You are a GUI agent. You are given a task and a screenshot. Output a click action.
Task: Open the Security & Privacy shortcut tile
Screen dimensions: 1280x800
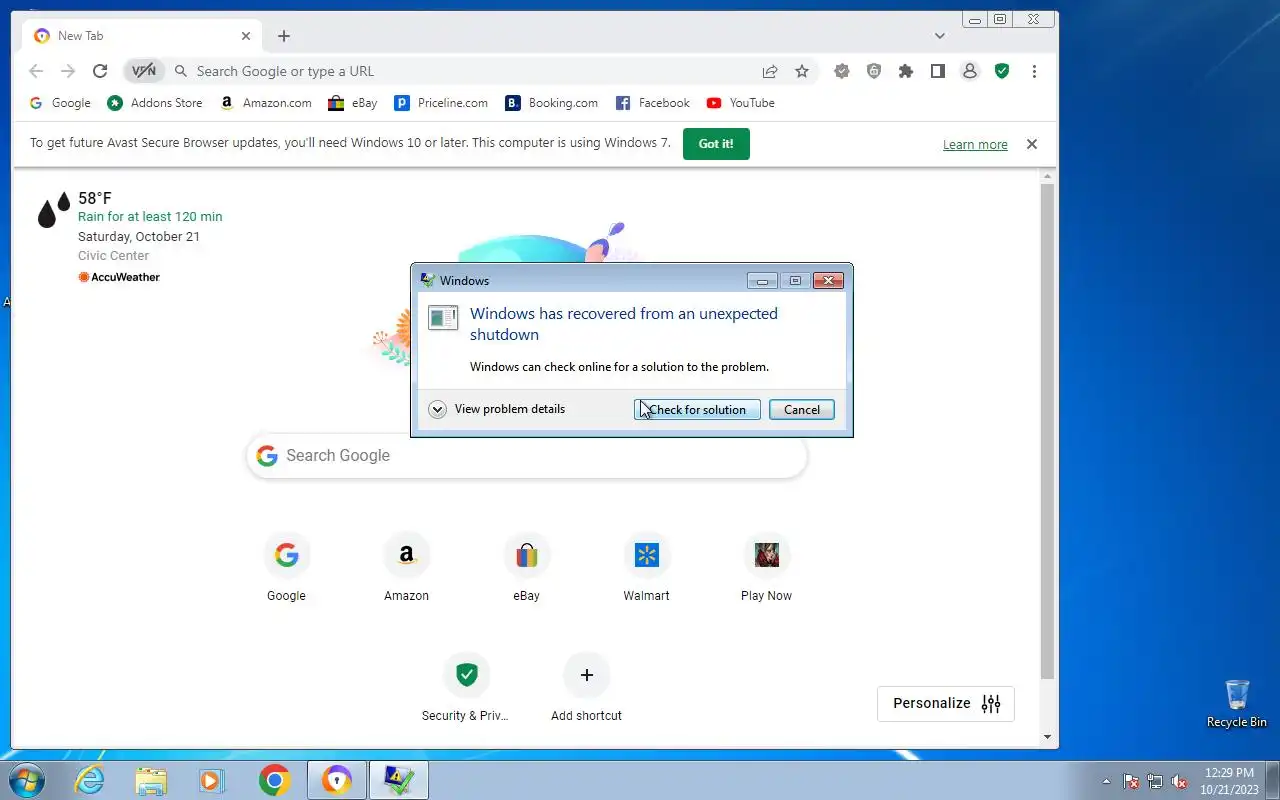click(x=466, y=688)
